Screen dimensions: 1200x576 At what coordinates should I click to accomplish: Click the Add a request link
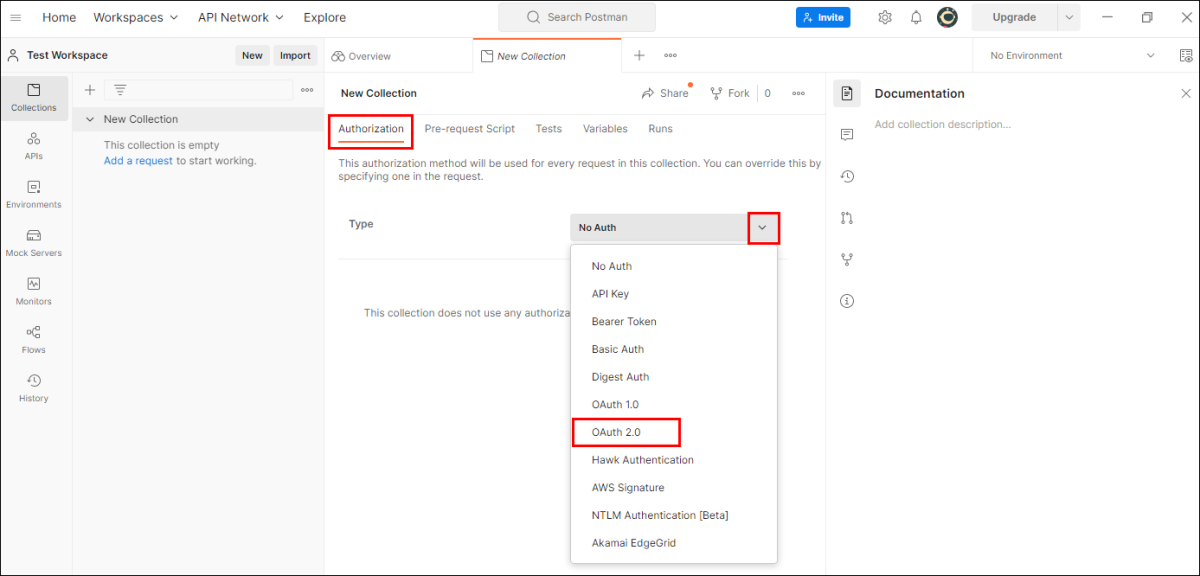point(138,161)
